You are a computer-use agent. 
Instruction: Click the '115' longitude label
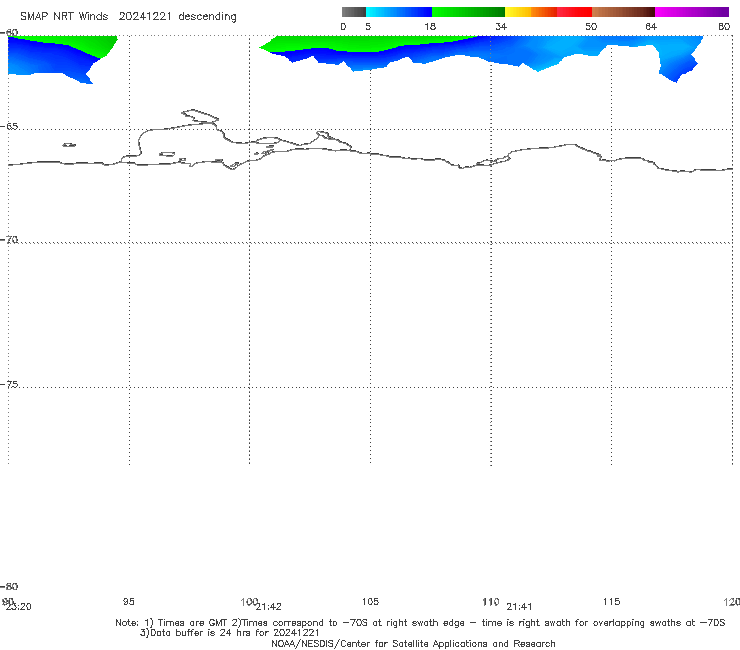(x=611, y=601)
